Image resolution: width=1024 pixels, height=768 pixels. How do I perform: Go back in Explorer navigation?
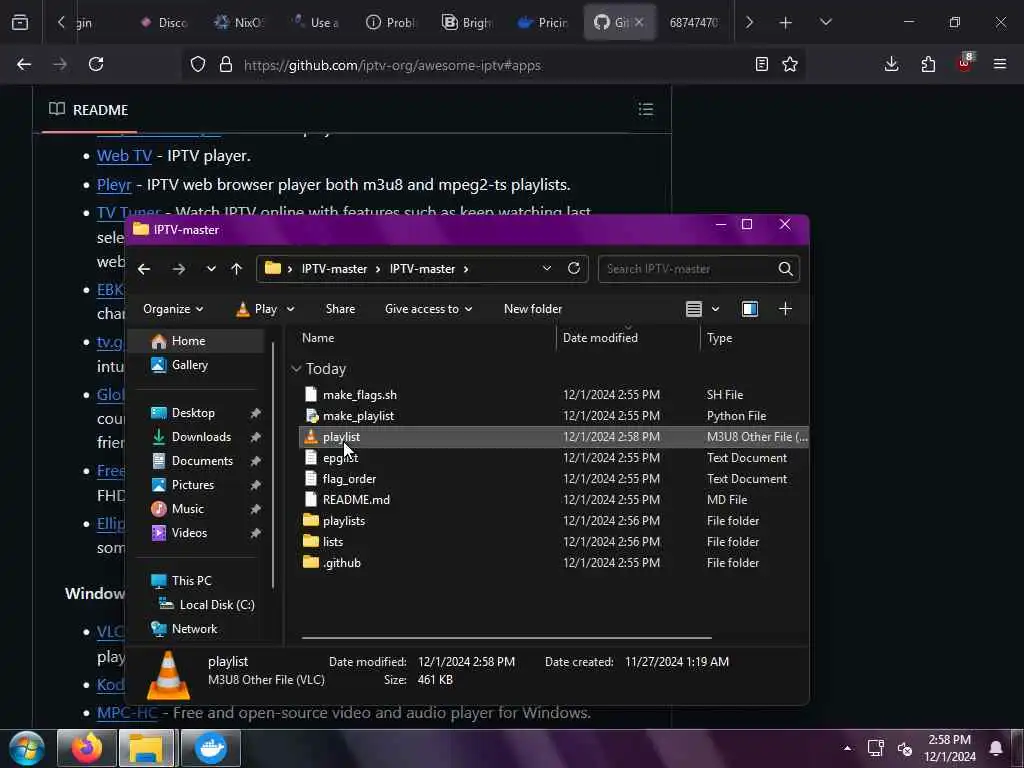(144, 269)
